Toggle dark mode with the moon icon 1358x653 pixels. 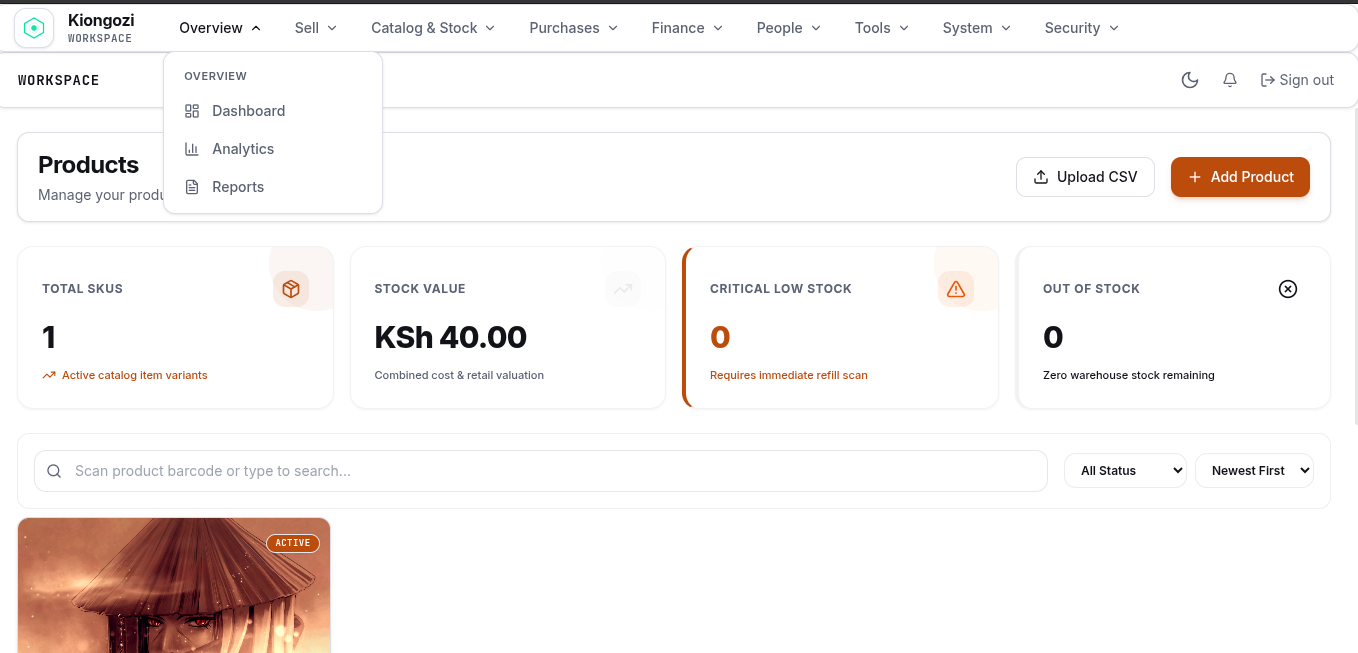click(x=1190, y=80)
